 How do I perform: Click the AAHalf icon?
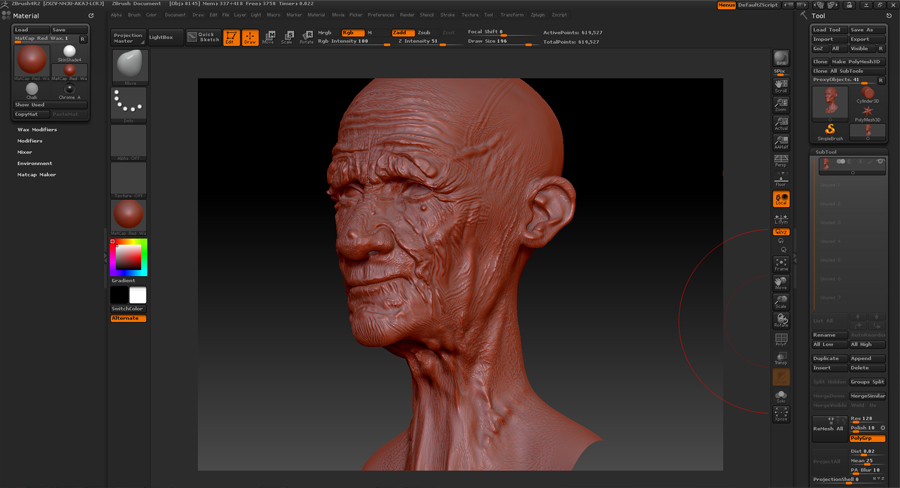coord(781,142)
